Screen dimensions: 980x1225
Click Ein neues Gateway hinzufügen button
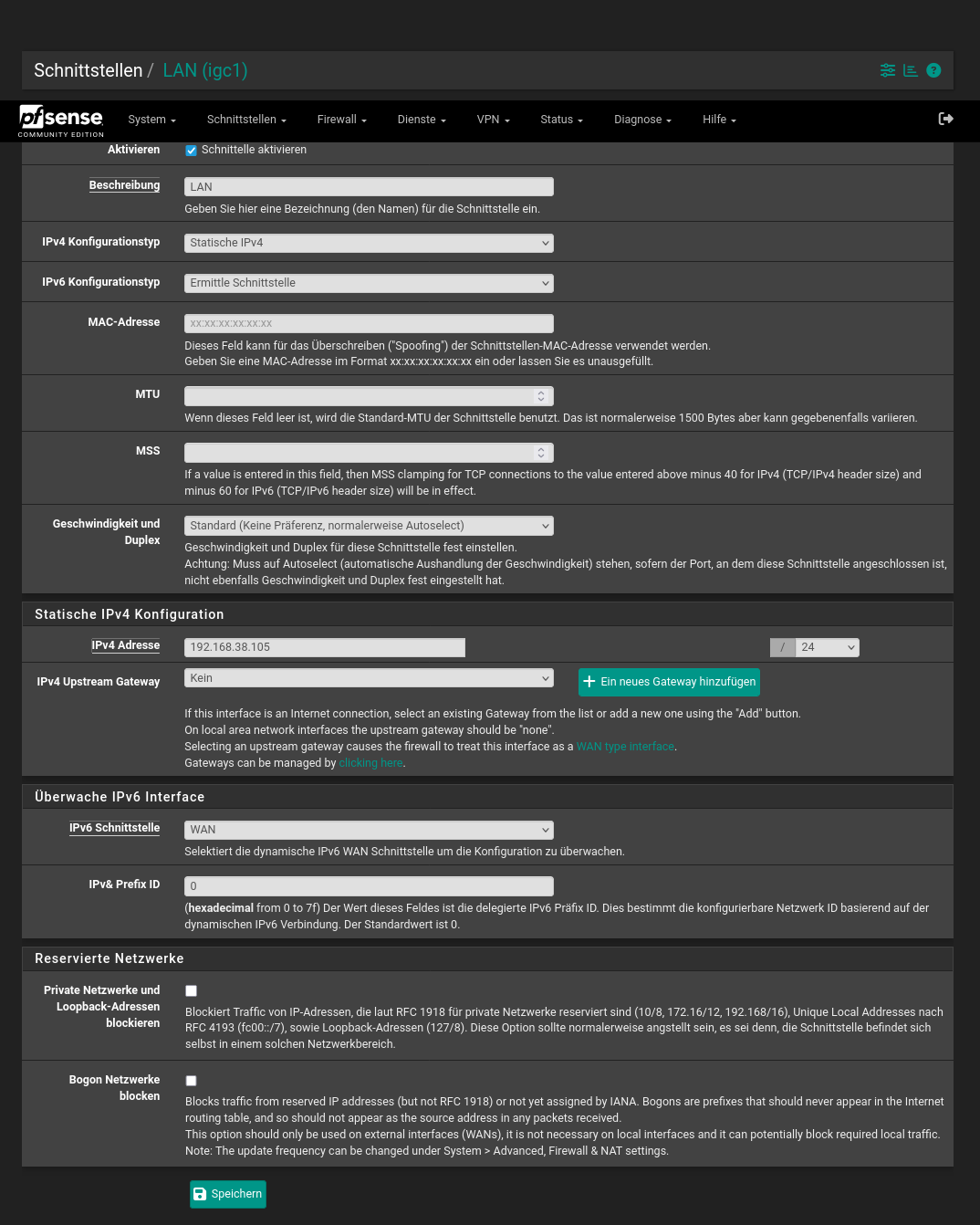click(x=669, y=682)
